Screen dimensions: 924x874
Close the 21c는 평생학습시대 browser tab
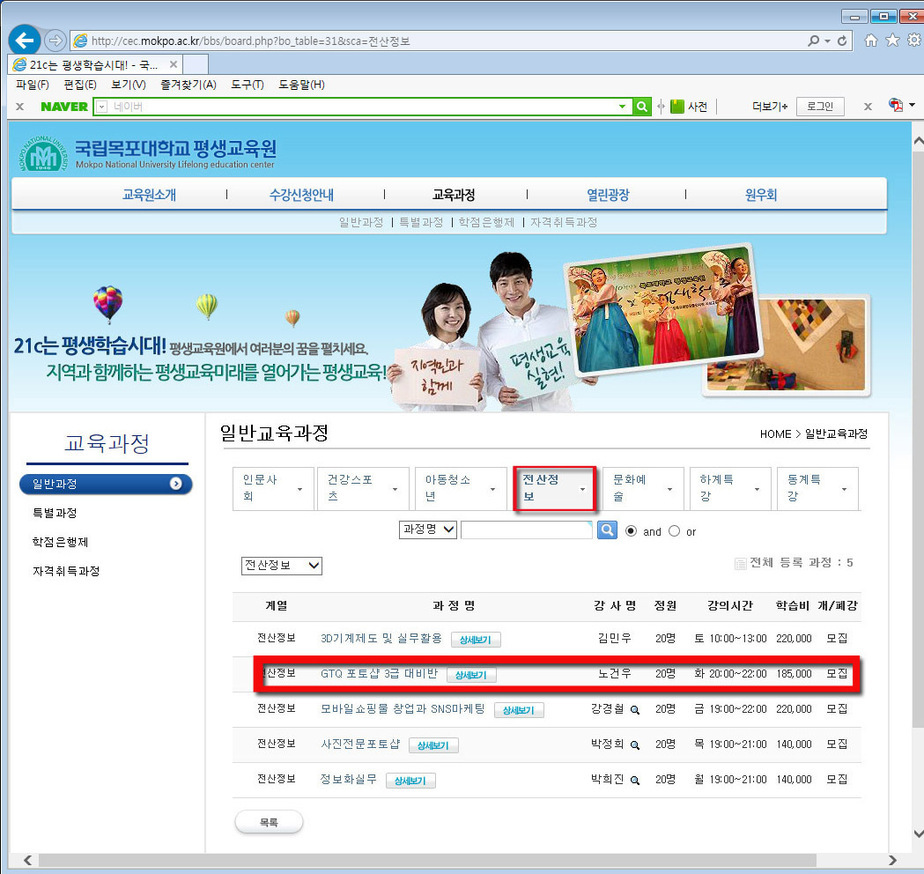pyautogui.click(x=173, y=64)
